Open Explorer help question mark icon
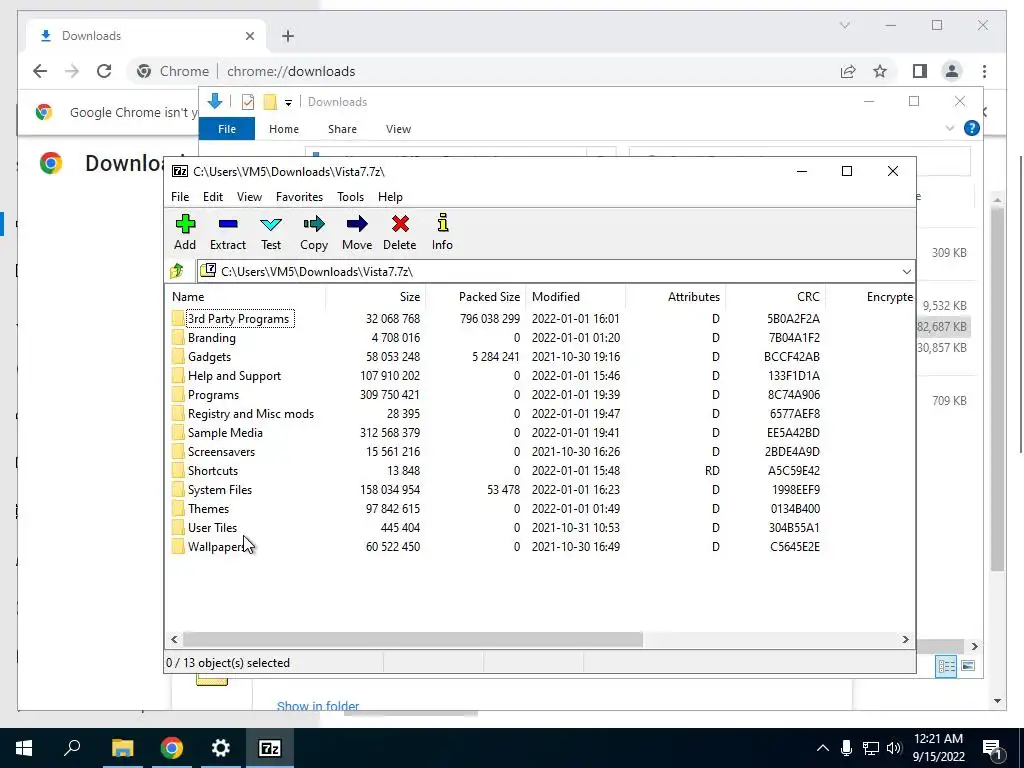 972,129
